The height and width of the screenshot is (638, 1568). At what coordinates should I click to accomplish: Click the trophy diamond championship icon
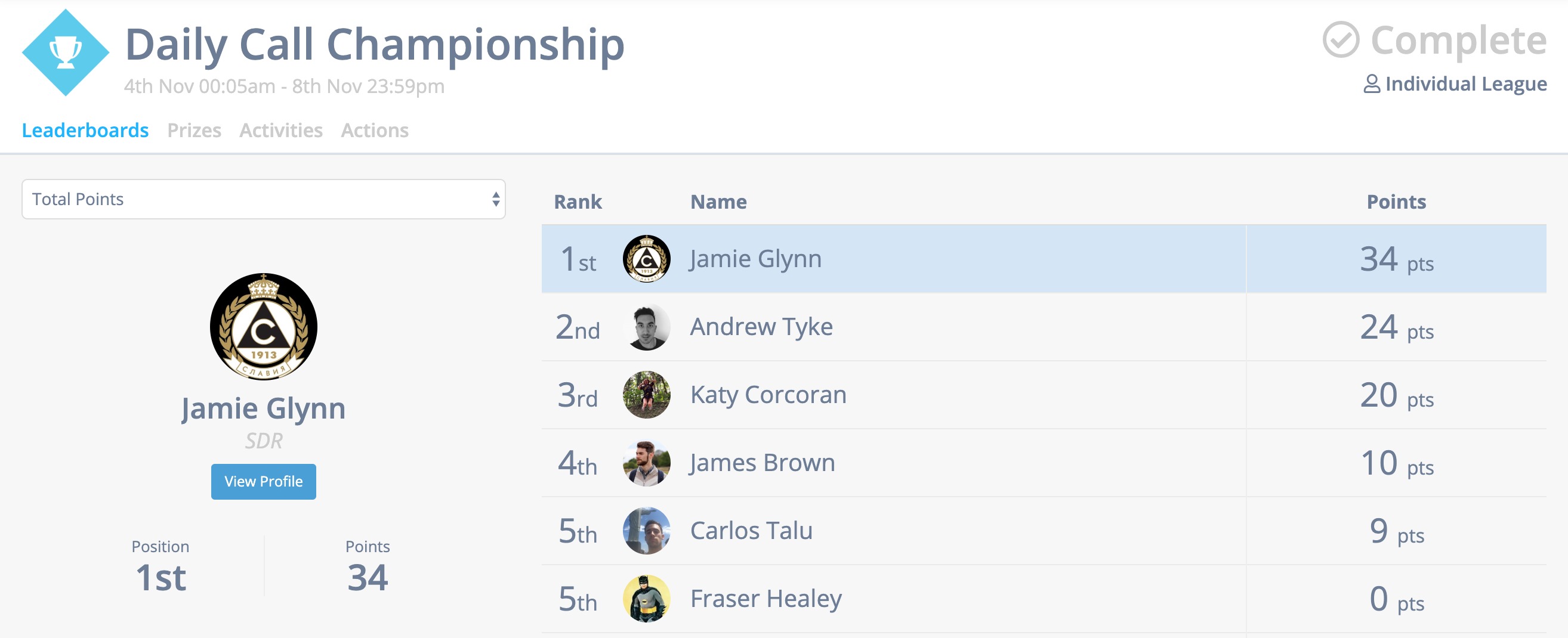pos(65,53)
